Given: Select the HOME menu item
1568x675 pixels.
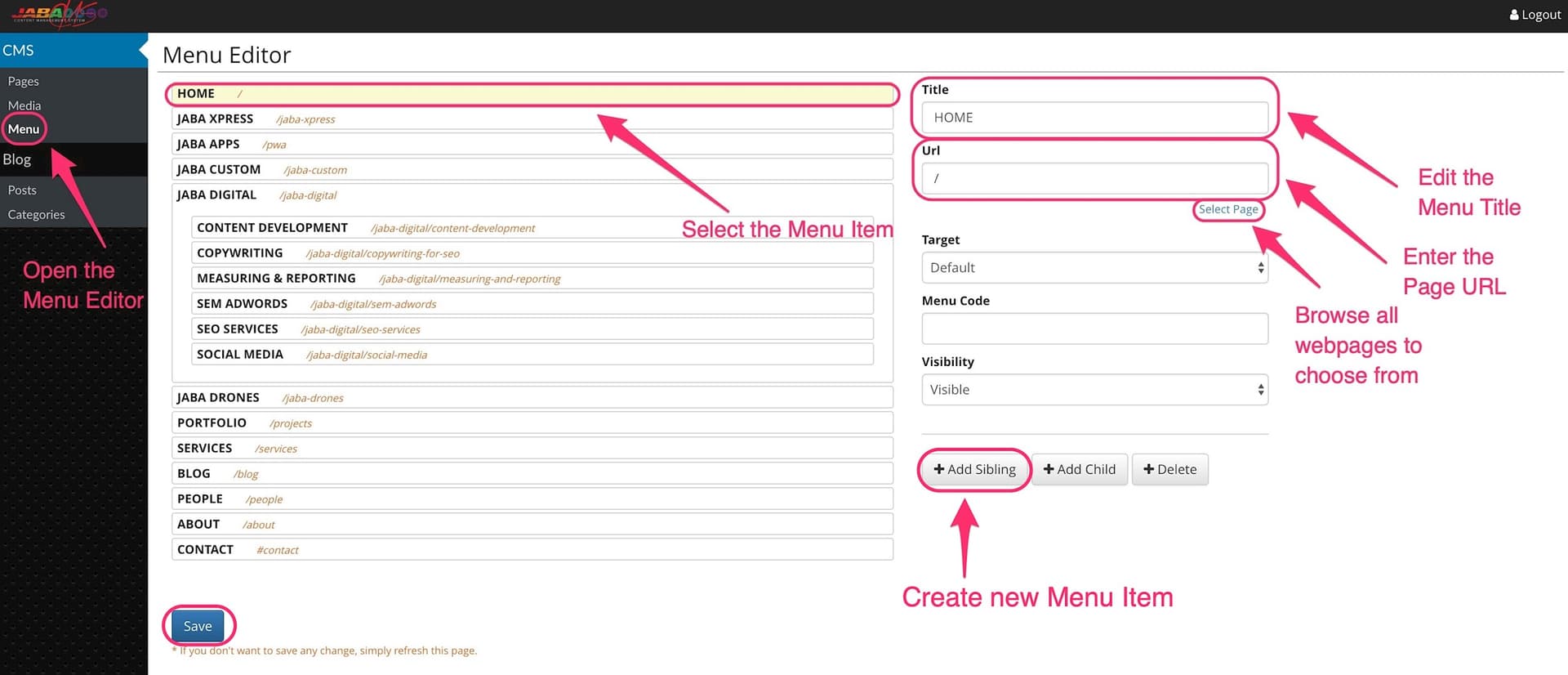Looking at the screenshot, I should (532, 94).
